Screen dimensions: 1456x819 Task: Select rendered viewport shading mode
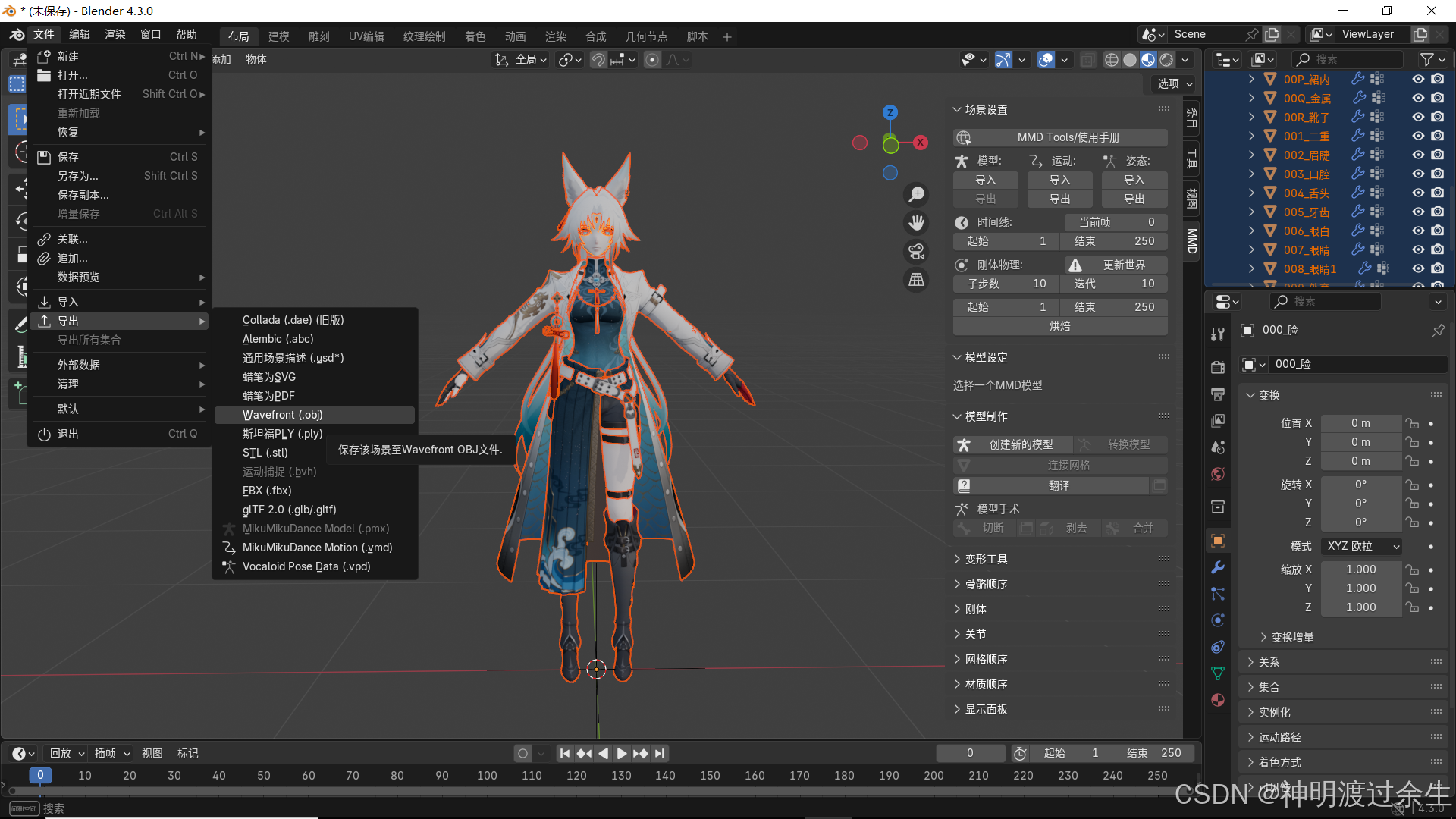[1167, 60]
